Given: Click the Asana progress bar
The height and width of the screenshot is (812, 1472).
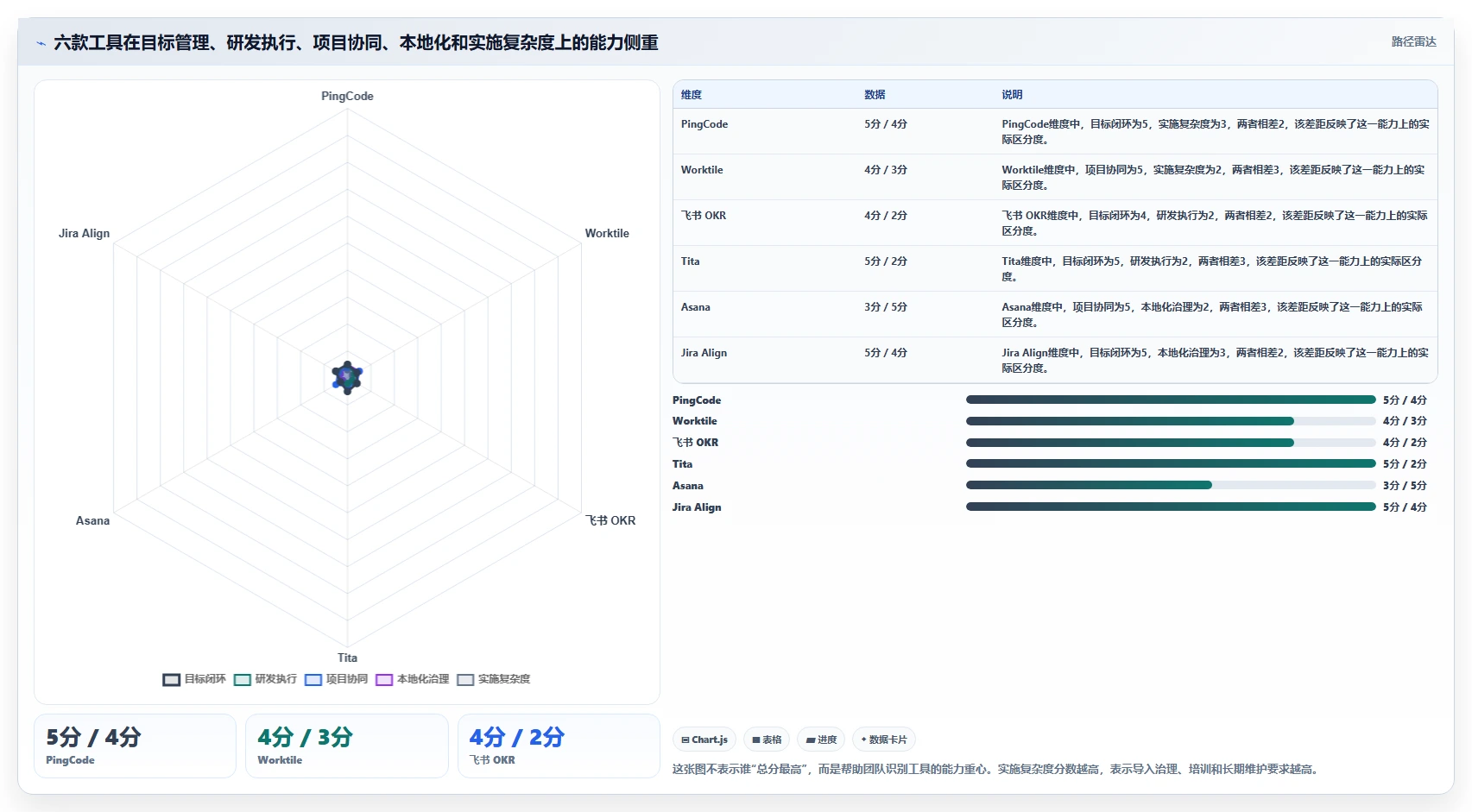Looking at the screenshot, I should [x=1171, y=485].
